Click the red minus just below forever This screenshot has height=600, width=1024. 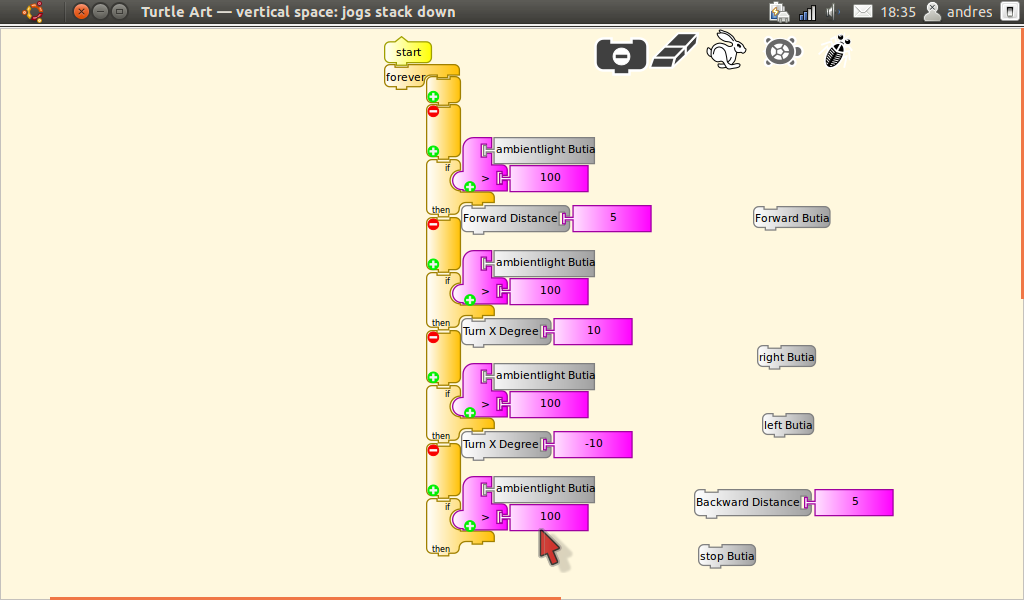point(433,112)
